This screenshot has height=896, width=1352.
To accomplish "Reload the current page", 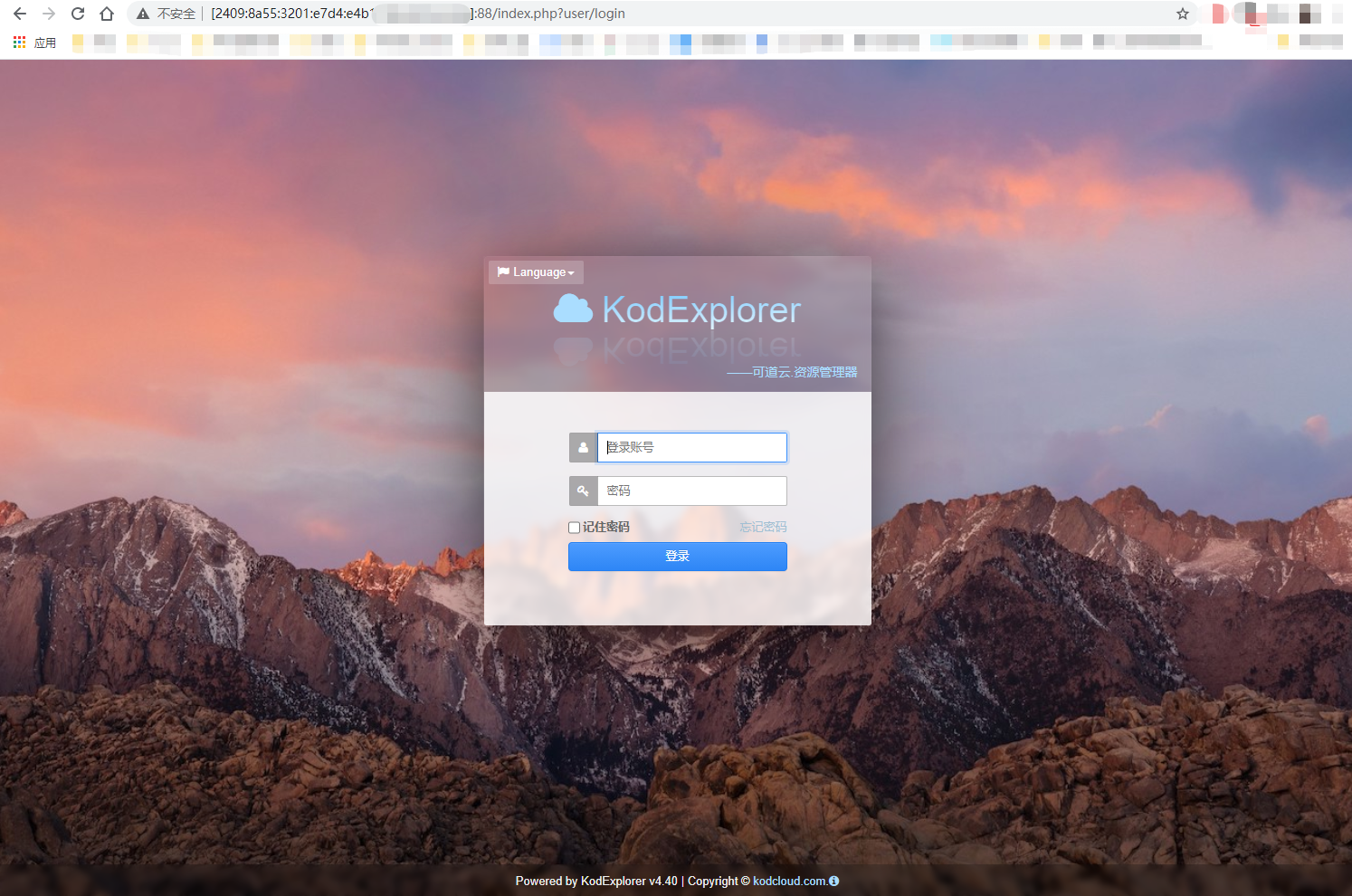I will click(x=78, y=14).
